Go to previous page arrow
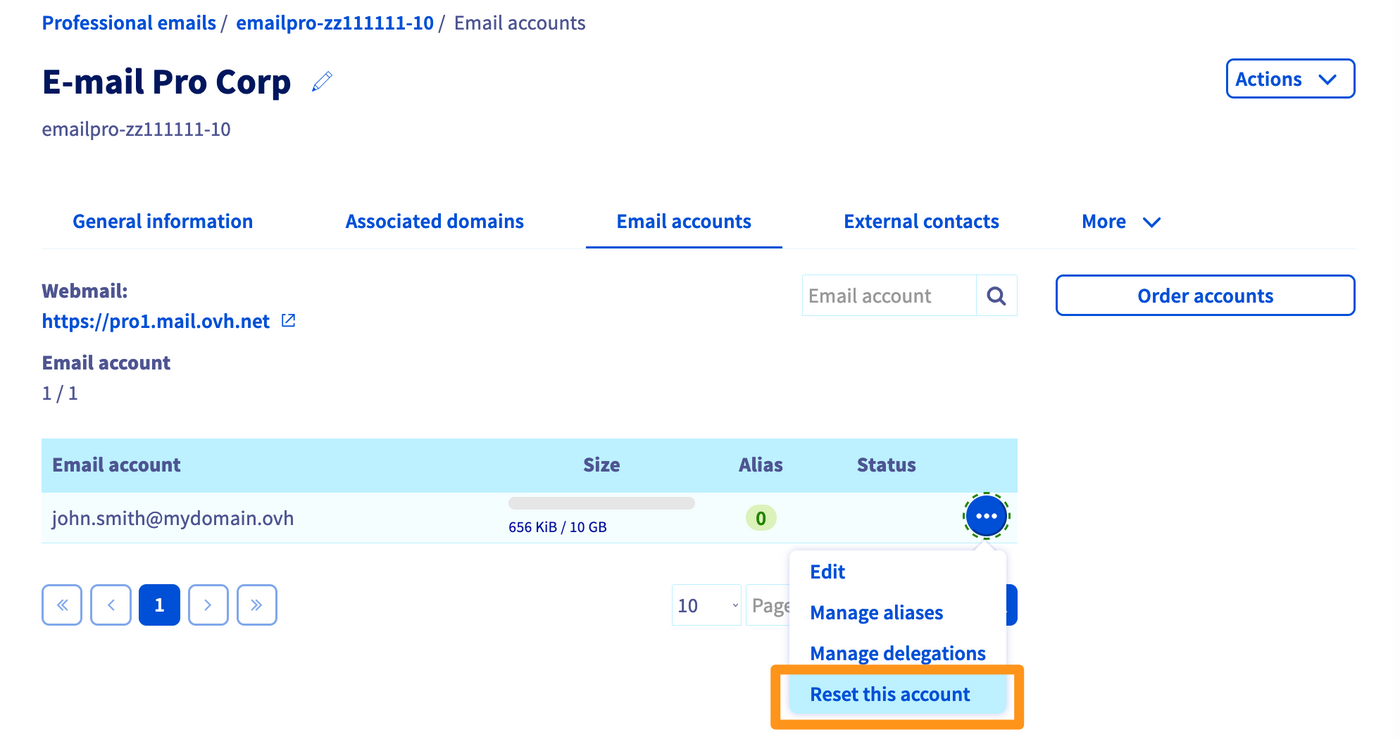 pyautogui.click(x=111, y=605)
